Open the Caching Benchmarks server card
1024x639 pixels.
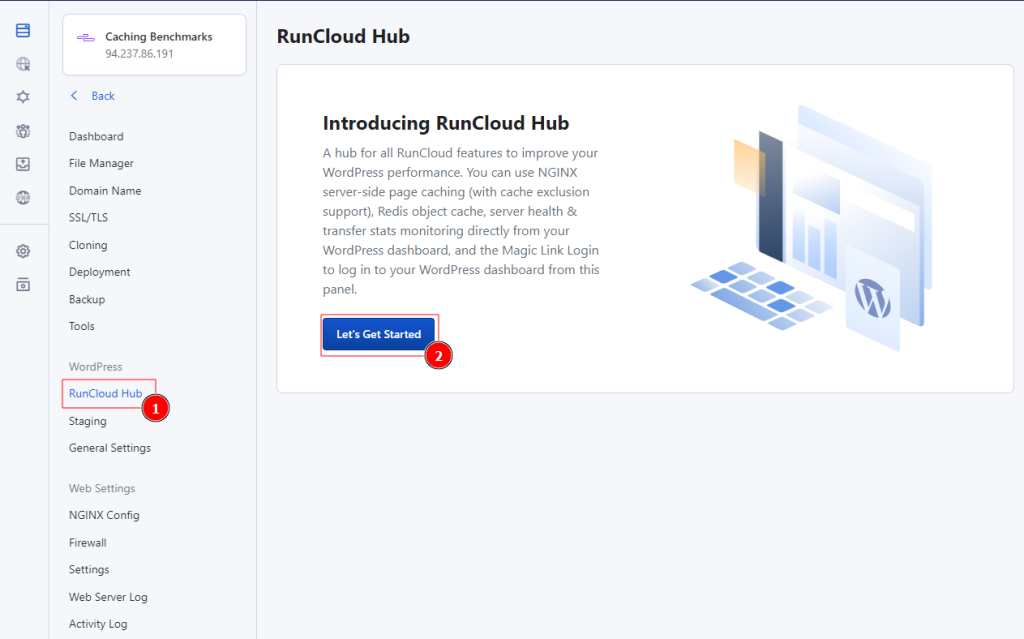154,45
